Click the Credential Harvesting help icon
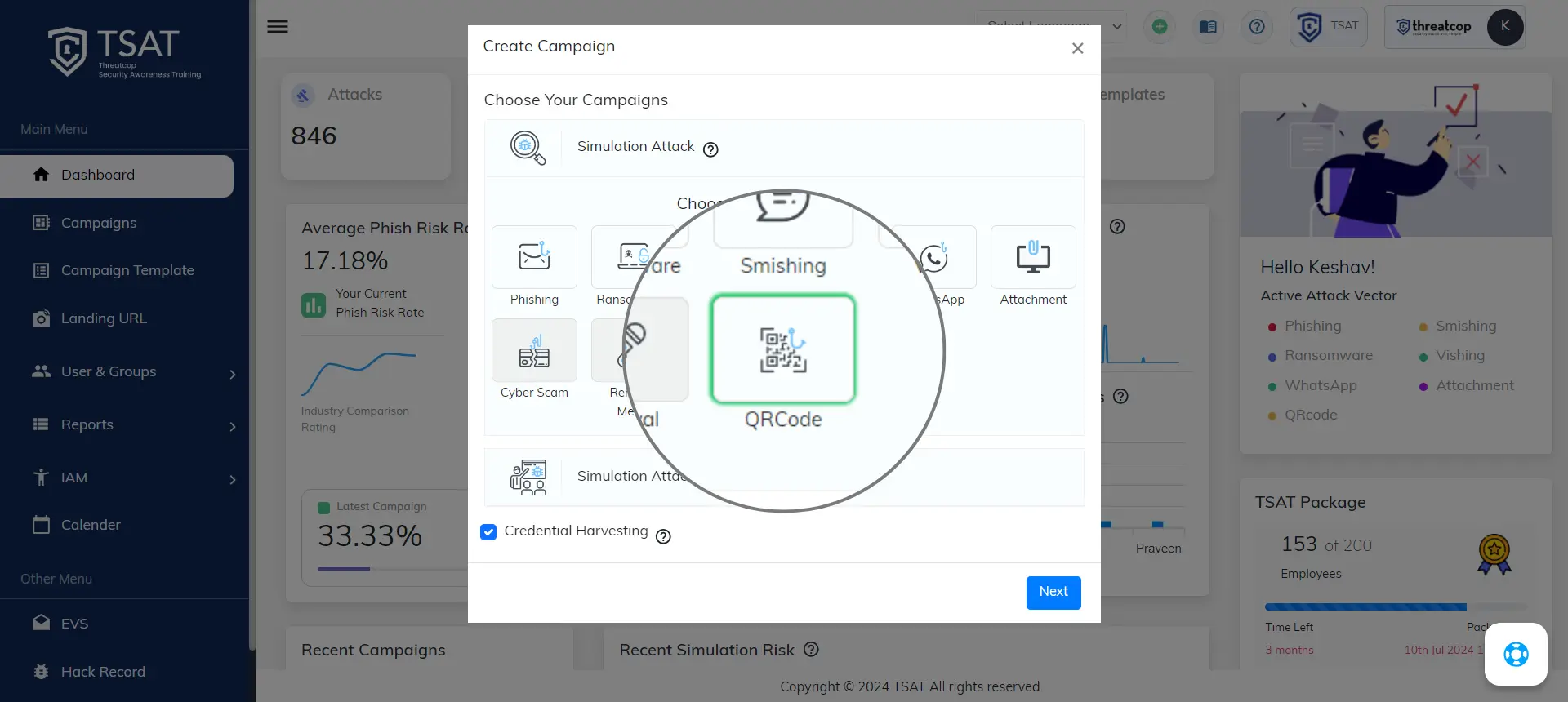Viewport: 1568px width, 702px height. coord(663,536)
